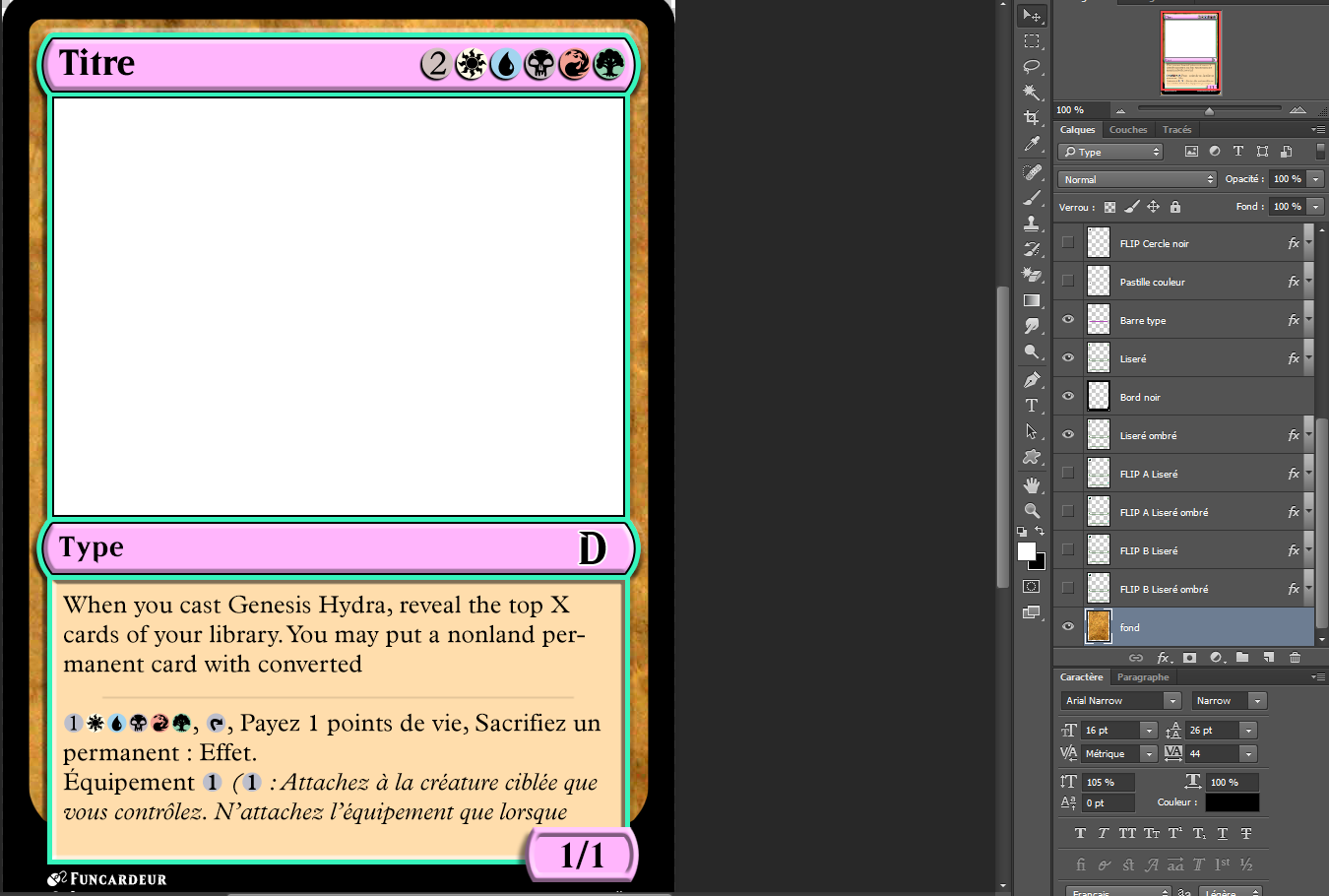Toggle lock transparent pixels
This screenshot has width=1329, height=896.
1110,207
